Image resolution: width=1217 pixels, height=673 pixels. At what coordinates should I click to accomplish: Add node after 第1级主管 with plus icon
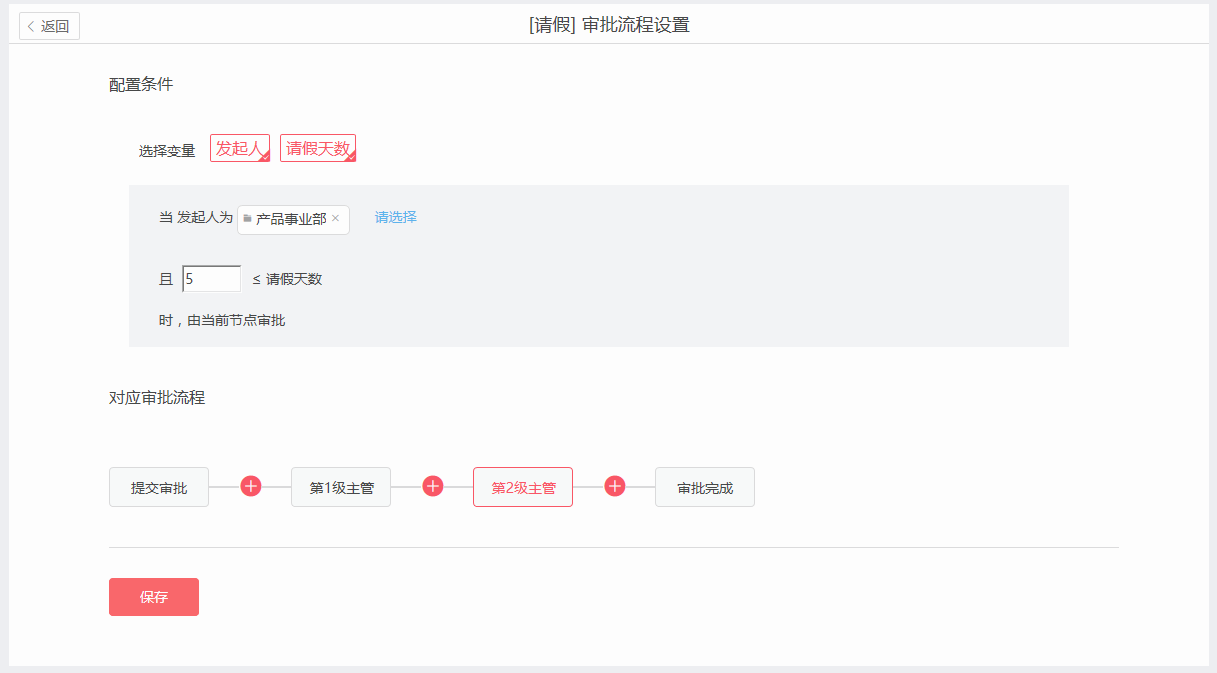pyautogui.click(x=433, y=486)
